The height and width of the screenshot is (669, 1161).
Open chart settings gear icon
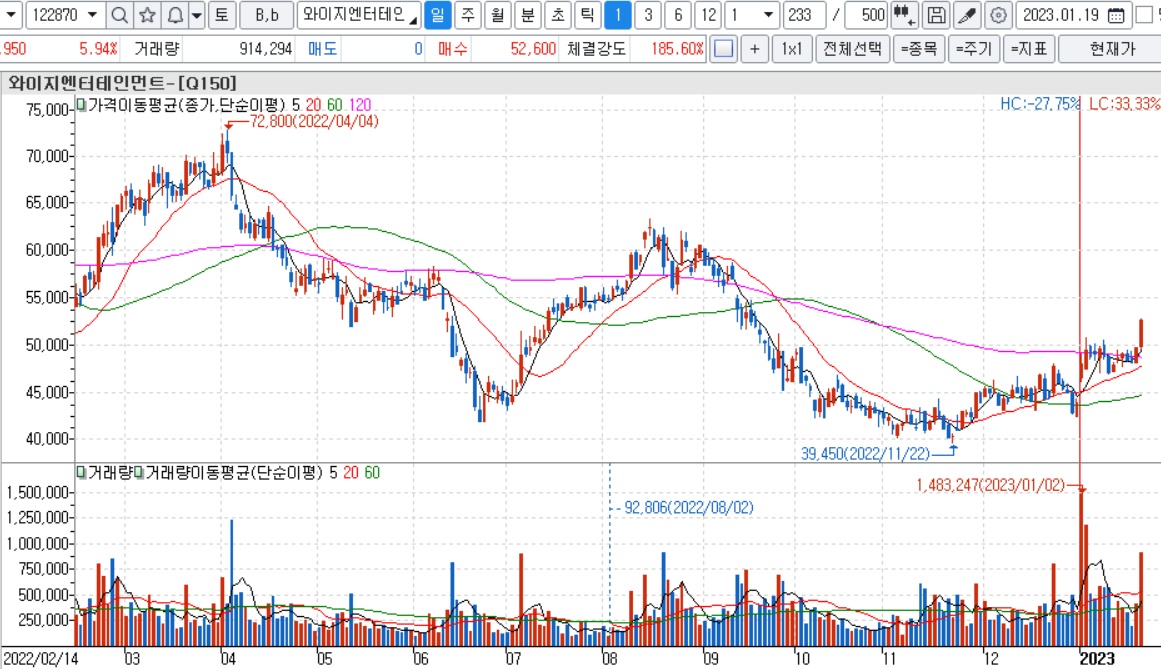tap(998, 15)
